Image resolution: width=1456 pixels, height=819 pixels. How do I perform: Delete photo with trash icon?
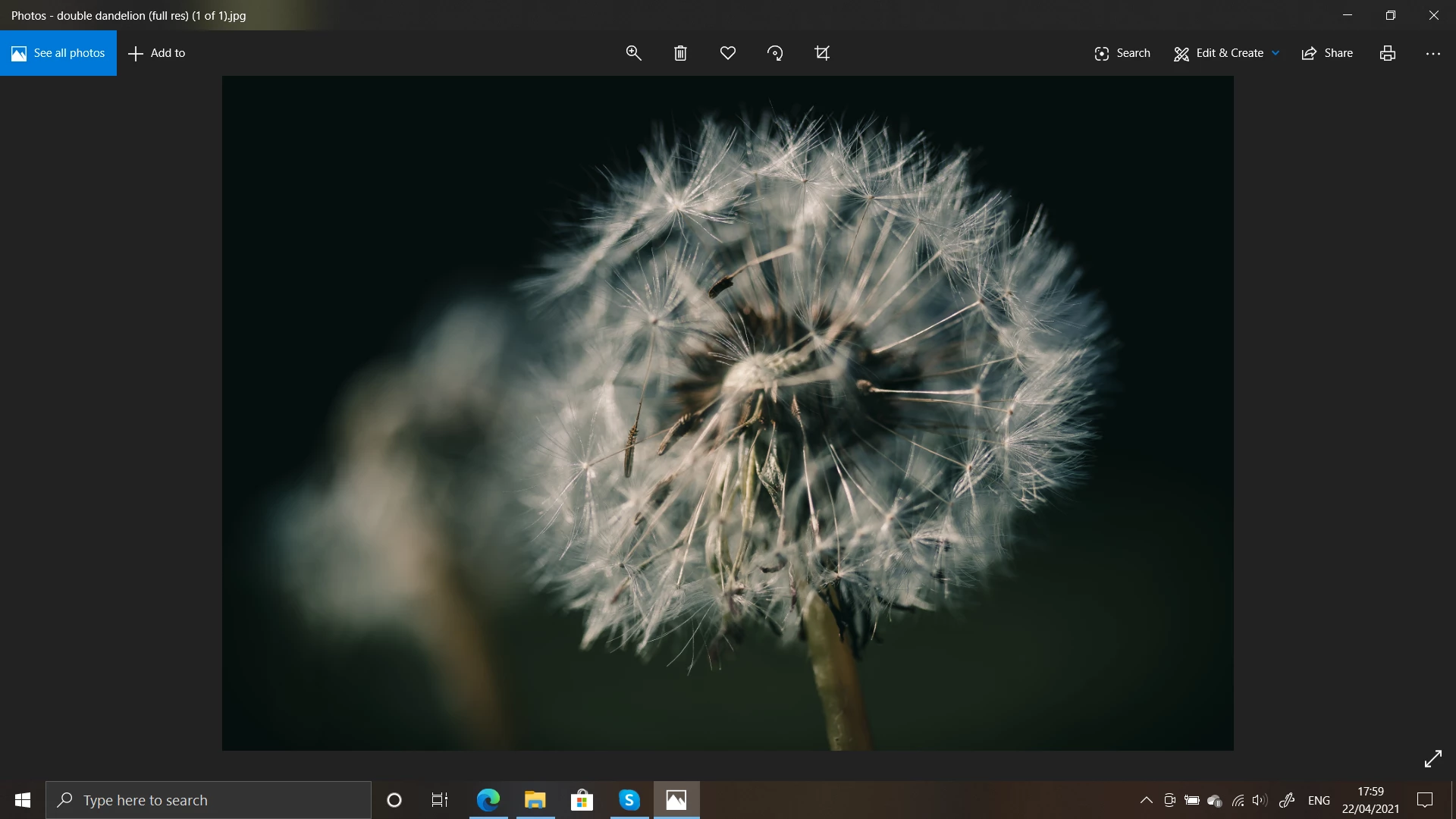[680, 53]
